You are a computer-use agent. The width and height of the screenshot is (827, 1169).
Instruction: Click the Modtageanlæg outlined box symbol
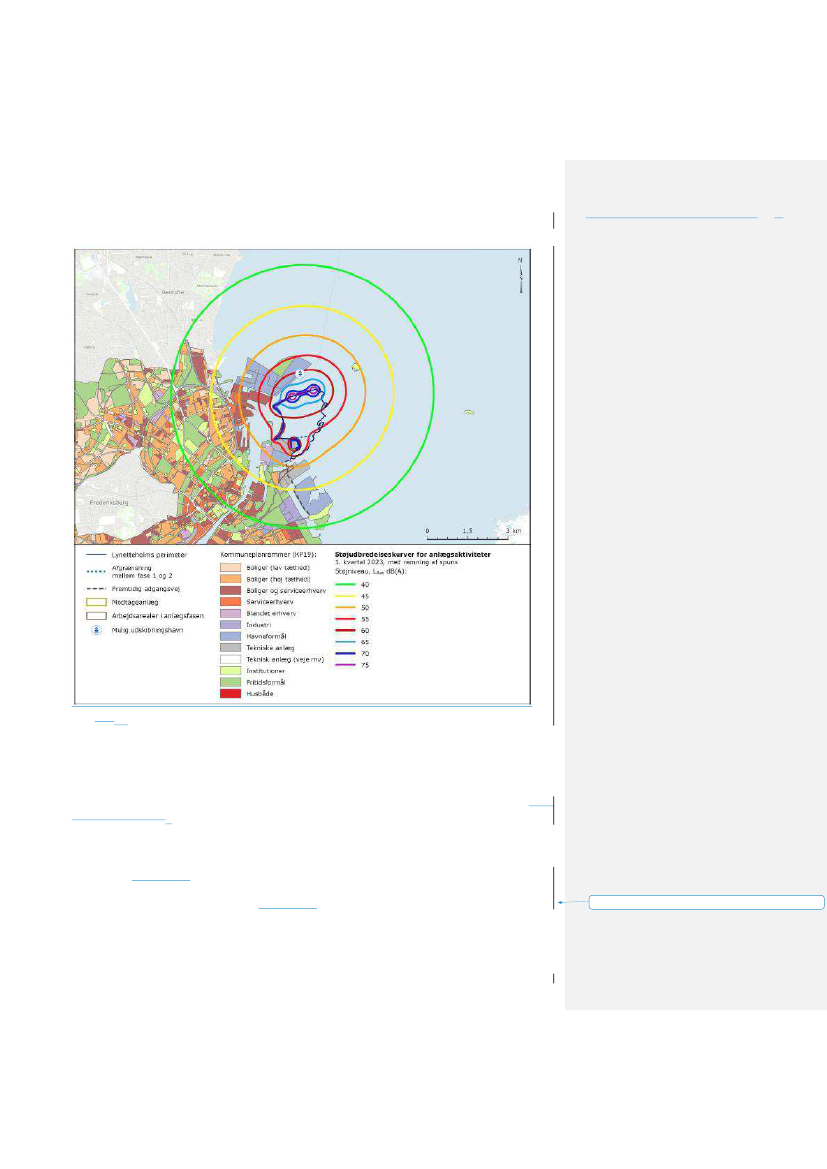(96, 602)
